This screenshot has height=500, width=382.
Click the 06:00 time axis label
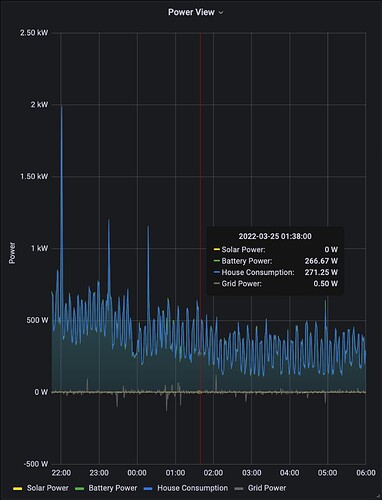tap(366, 473)
